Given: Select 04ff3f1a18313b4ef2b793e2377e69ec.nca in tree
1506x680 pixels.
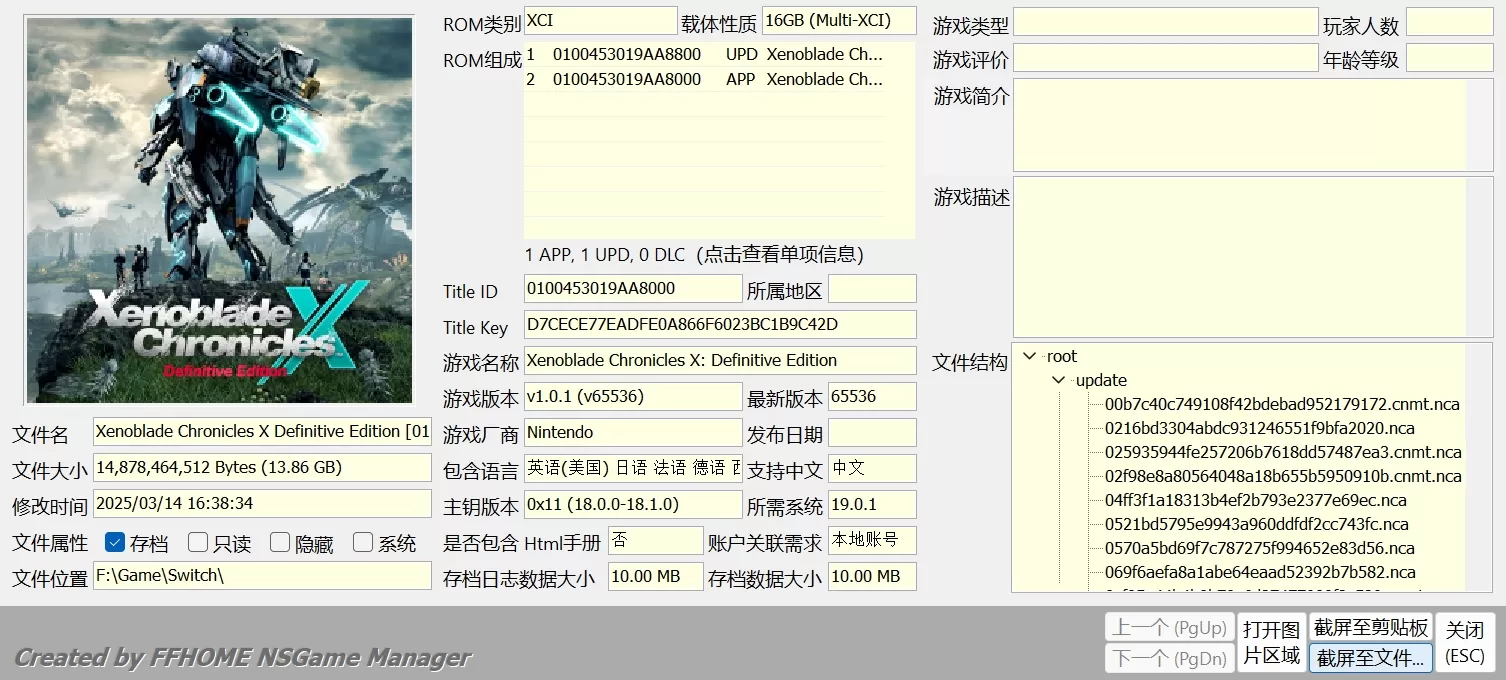Looking at the screenshot, I should tap(1255, 500).
